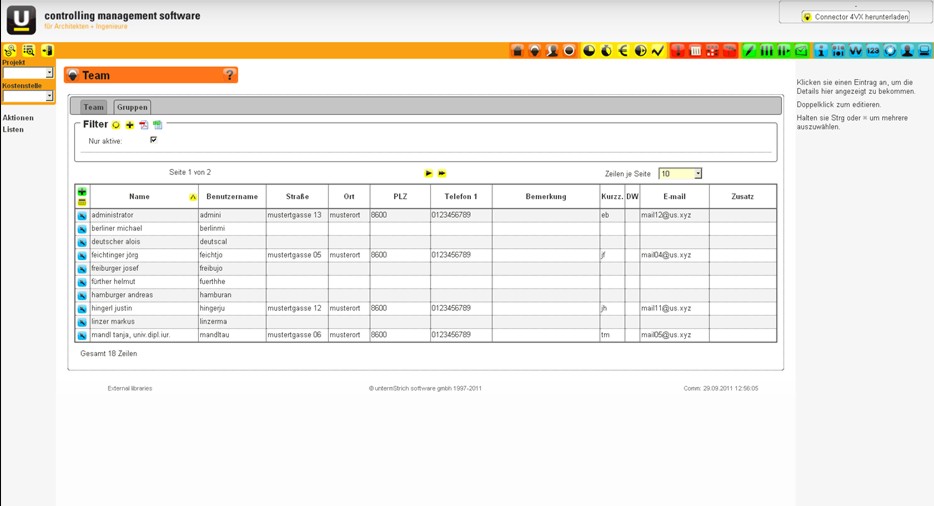
Task: Open the envelope mail icon in green toolbar
Action: point(801,51)
